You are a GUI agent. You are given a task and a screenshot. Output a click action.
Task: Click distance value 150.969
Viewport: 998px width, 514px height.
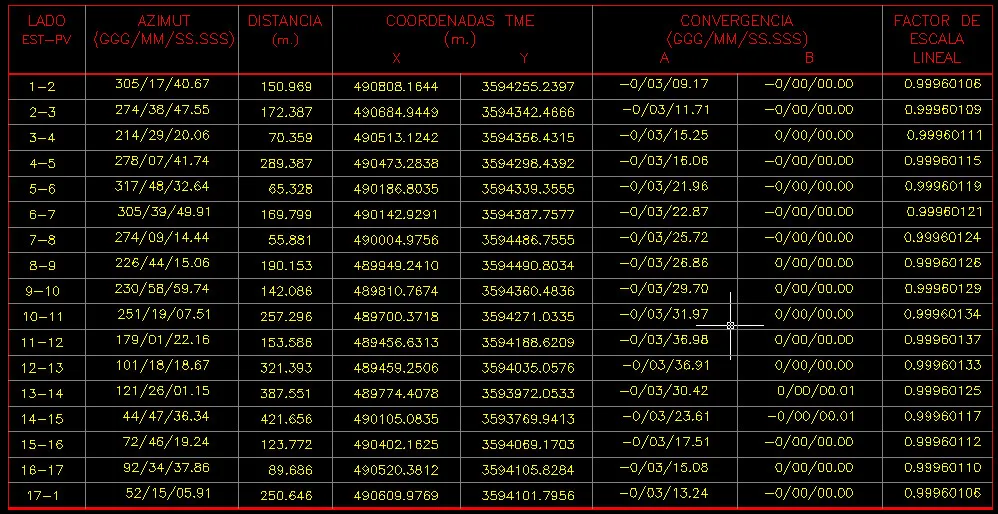286,87
